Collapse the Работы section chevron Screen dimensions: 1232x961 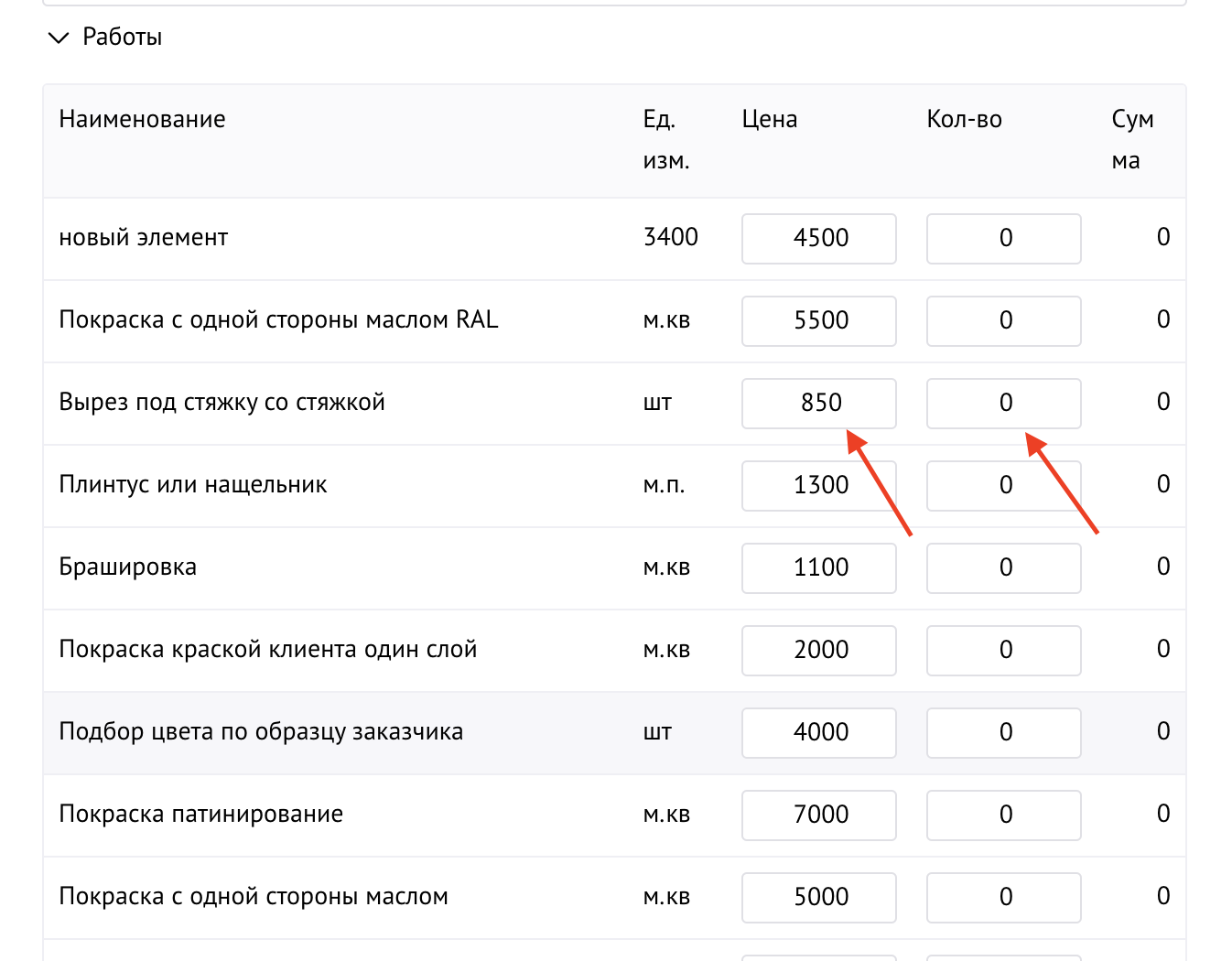[x=59, y=38]
